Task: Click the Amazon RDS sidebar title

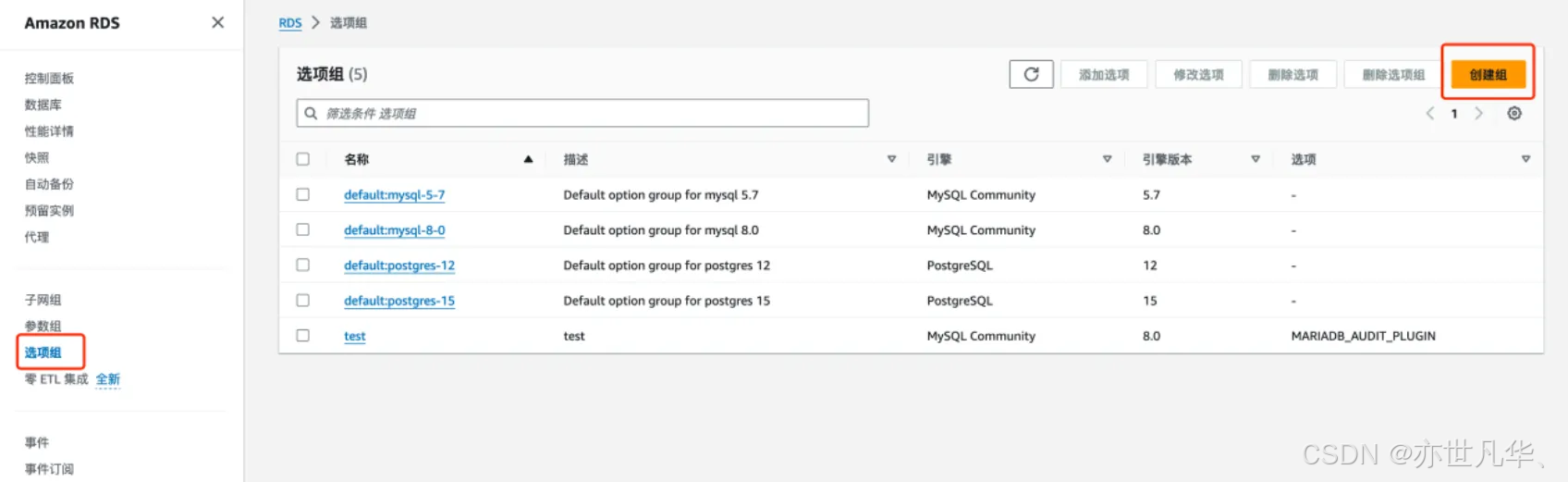Action: [72, 23]
